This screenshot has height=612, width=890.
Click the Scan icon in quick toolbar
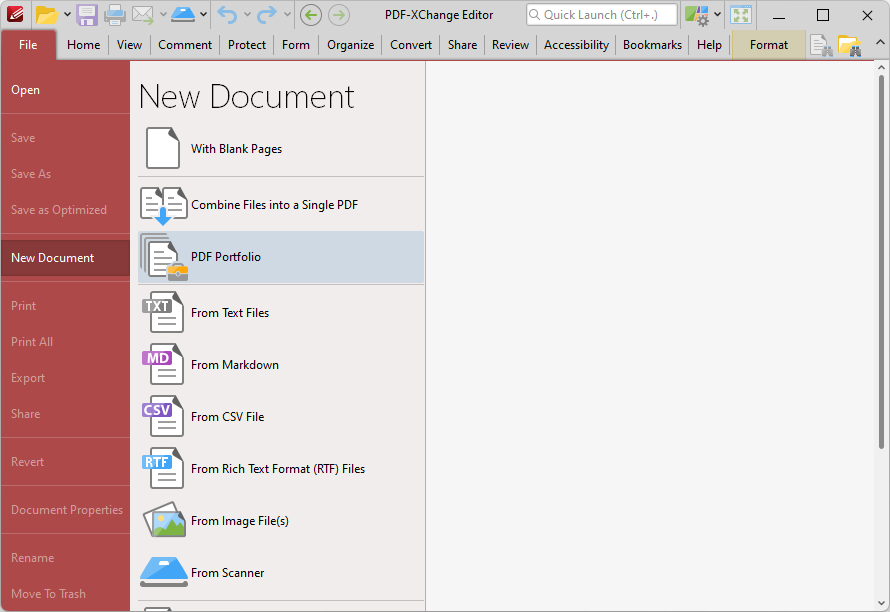point(183,15)
